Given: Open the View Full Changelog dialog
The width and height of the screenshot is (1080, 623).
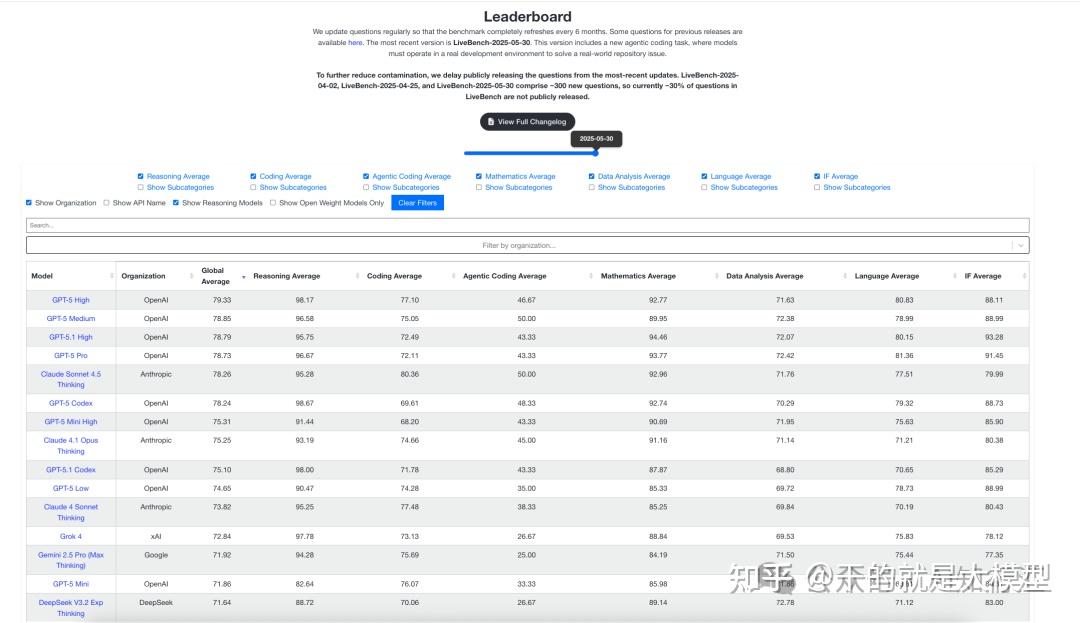Looking at the screenshot, I should click(528, 121).
